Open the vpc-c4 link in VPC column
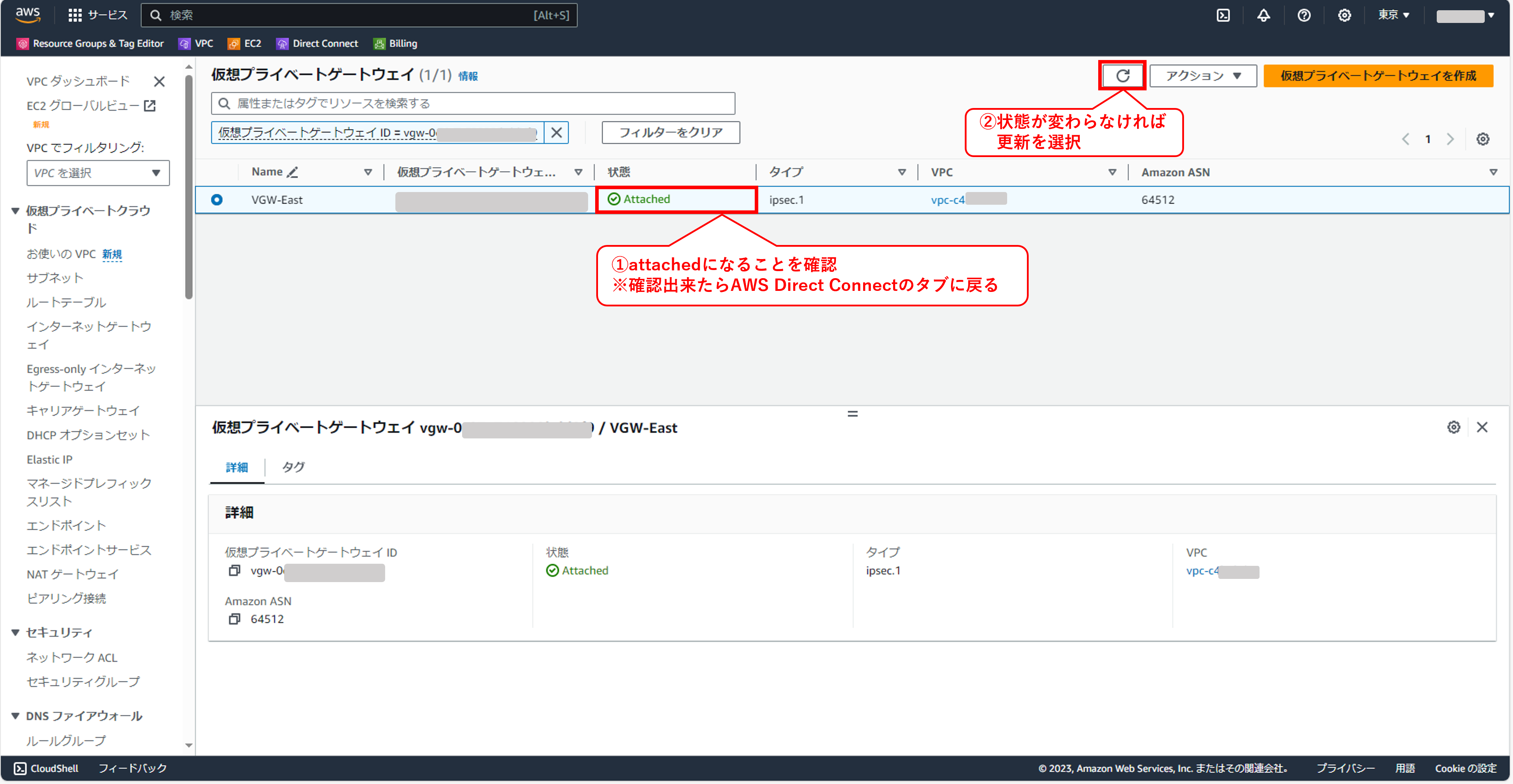Screen dimensions: 1513x784 tap(948, 200)
